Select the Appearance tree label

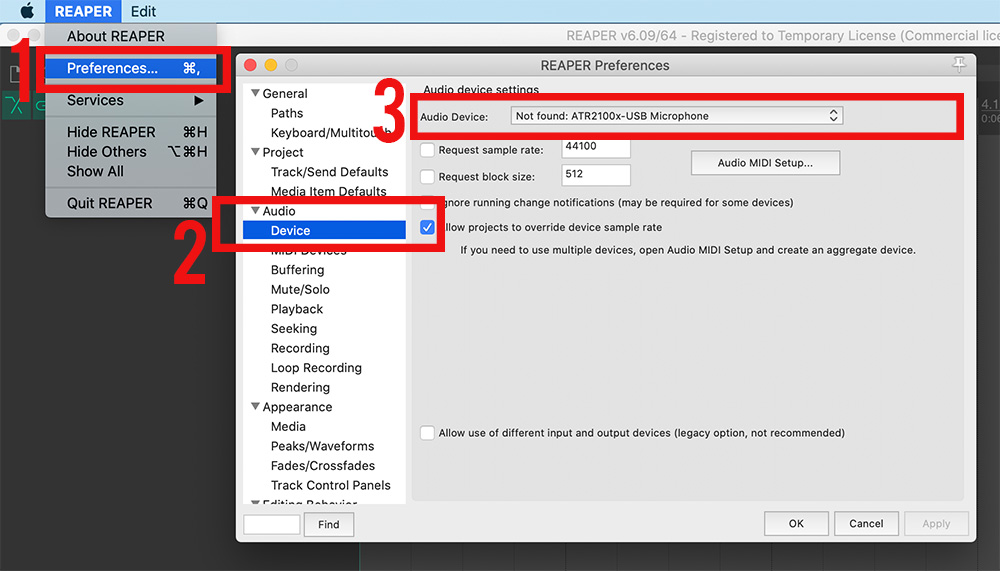click(297, 406)
